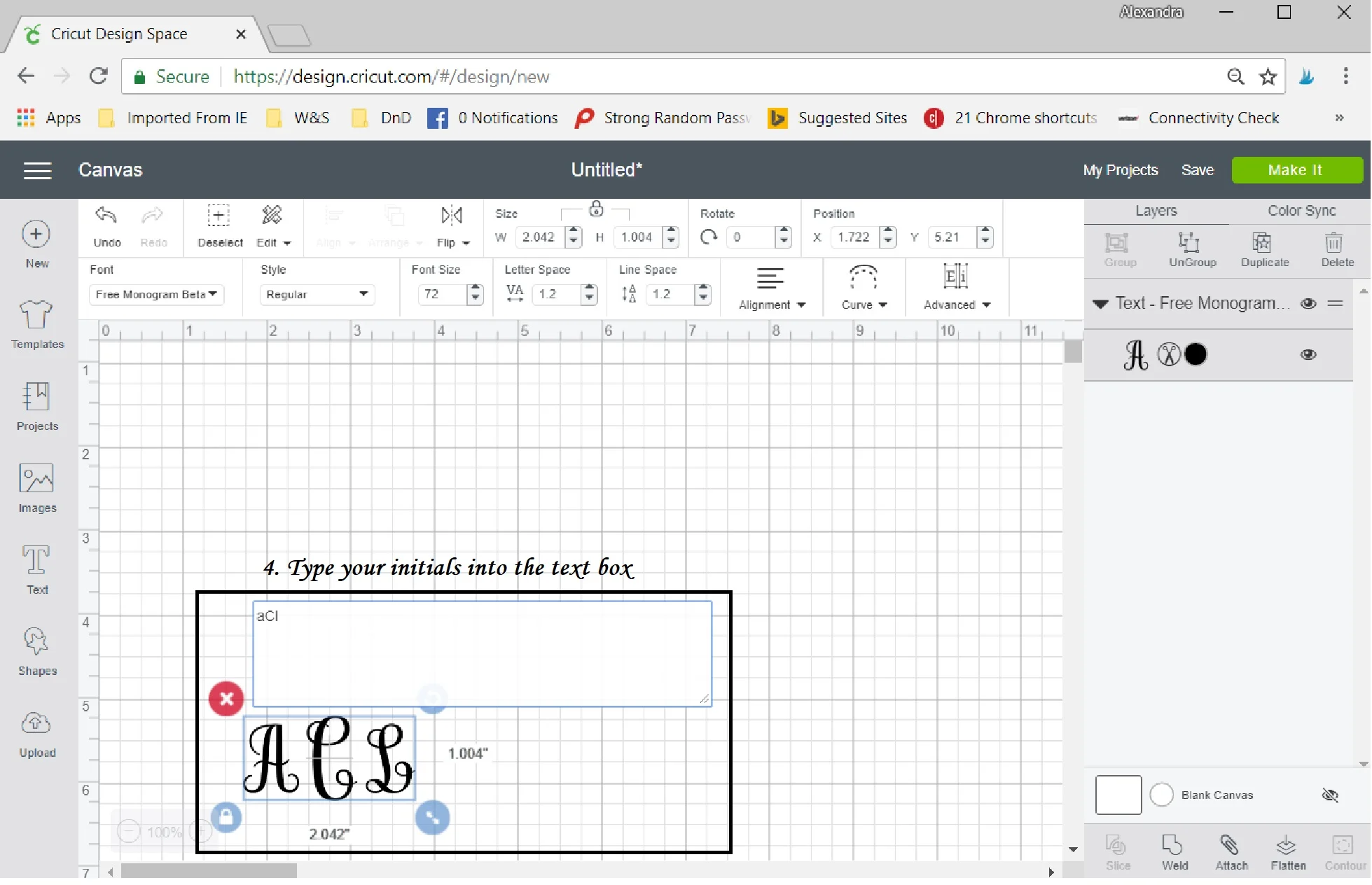The height and width of the screenshot is (885, 1372).
Task: Duplicate the selected layer
Action: tap(1264, 249)
